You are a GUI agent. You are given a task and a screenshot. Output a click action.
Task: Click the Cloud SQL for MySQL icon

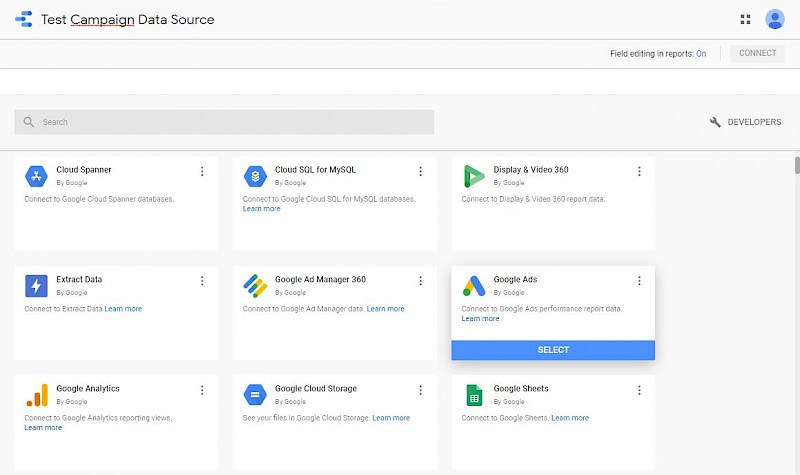pyautogui.click(x=255, y=177)
